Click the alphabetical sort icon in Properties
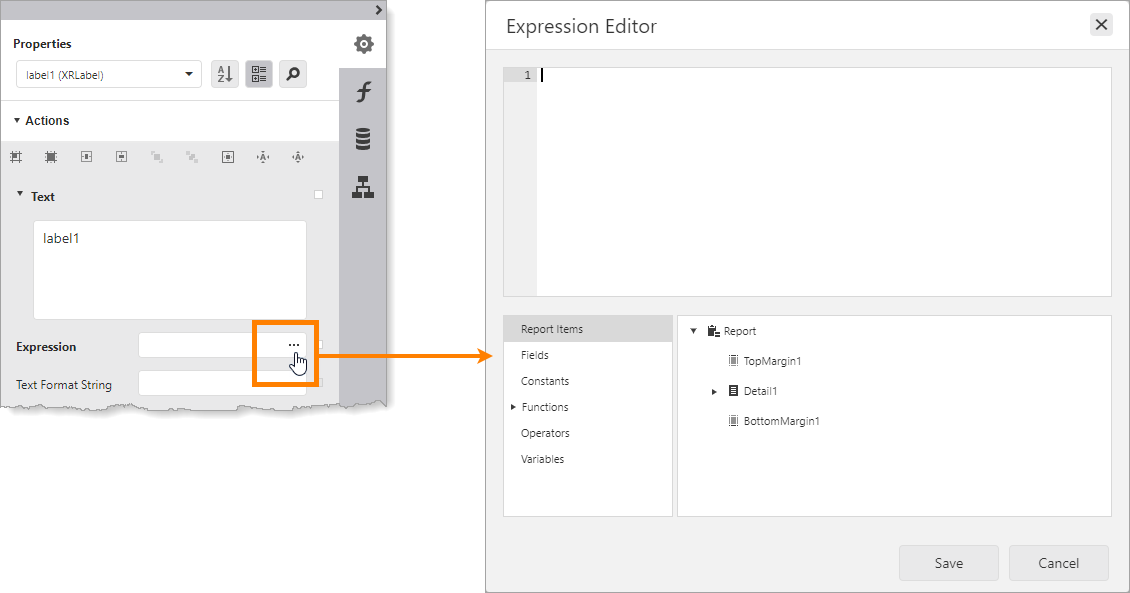Screen dimensions: 1130x593 pos(224,74)
